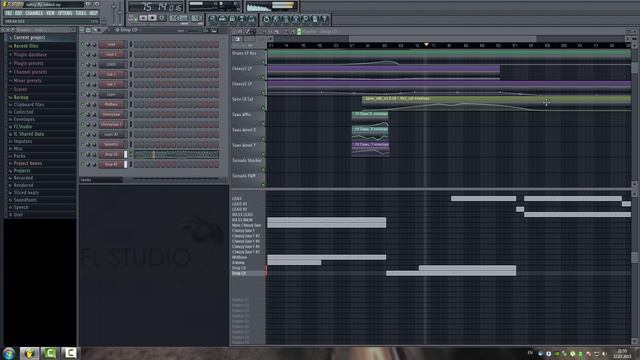Click the system tray clock

(x=622, y=354)
